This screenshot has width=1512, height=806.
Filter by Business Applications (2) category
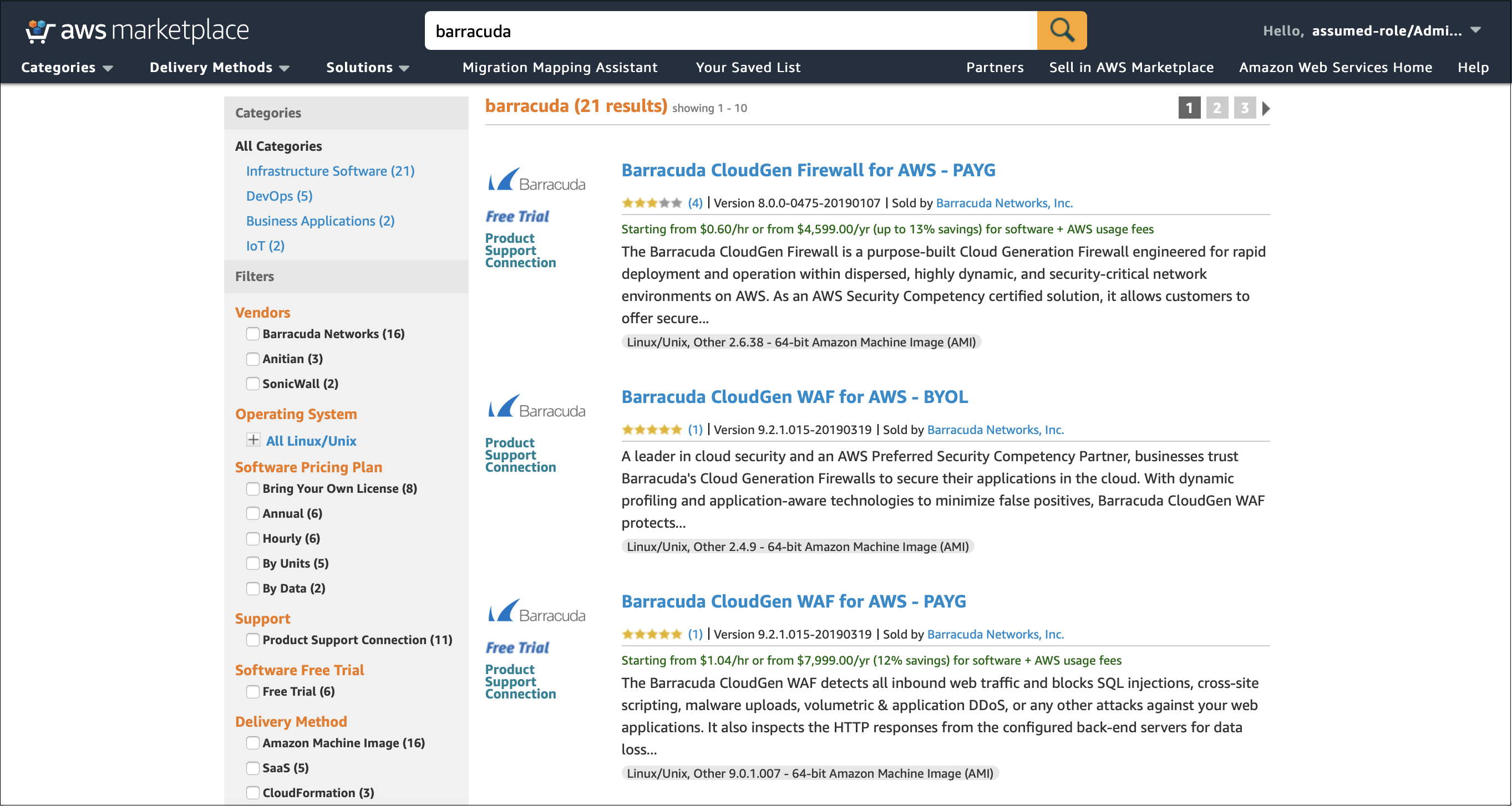321,221
